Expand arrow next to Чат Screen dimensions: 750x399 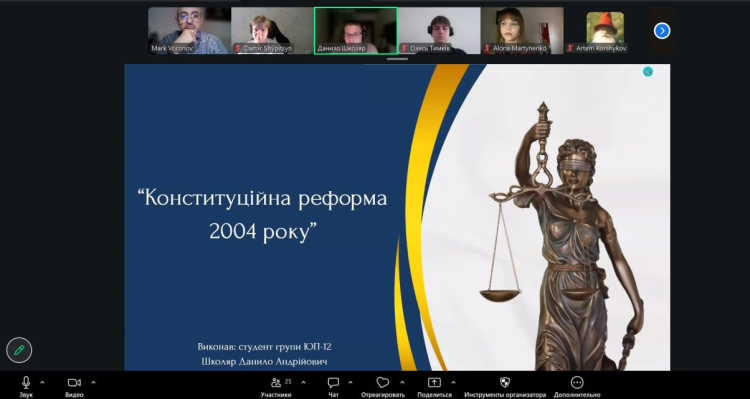pos(350,382)
